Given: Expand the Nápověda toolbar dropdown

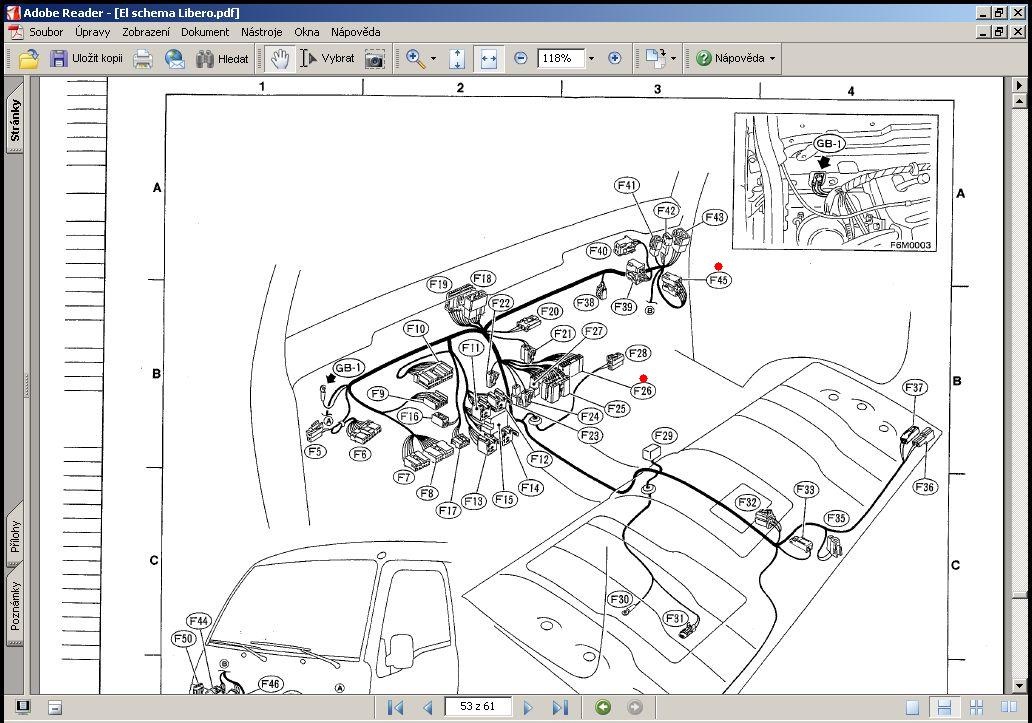Looking at the screenshot, I should 772,59.
